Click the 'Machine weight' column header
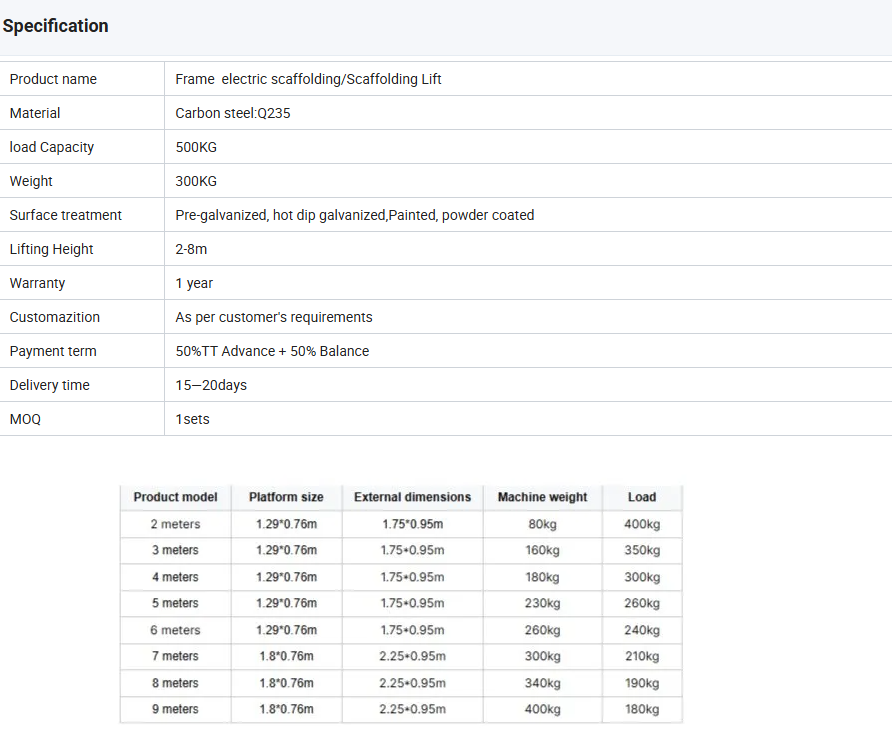 [x=542, y=497]
